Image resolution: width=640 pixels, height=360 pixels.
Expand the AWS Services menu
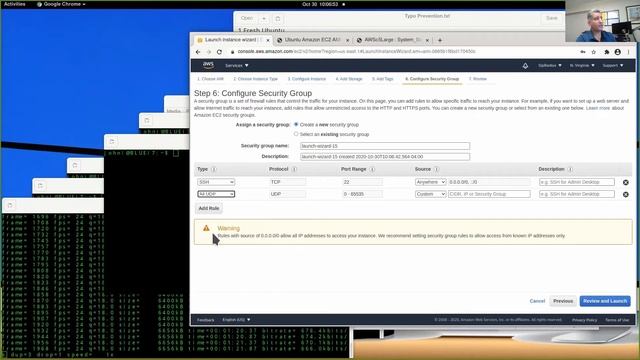pos(236,65)
